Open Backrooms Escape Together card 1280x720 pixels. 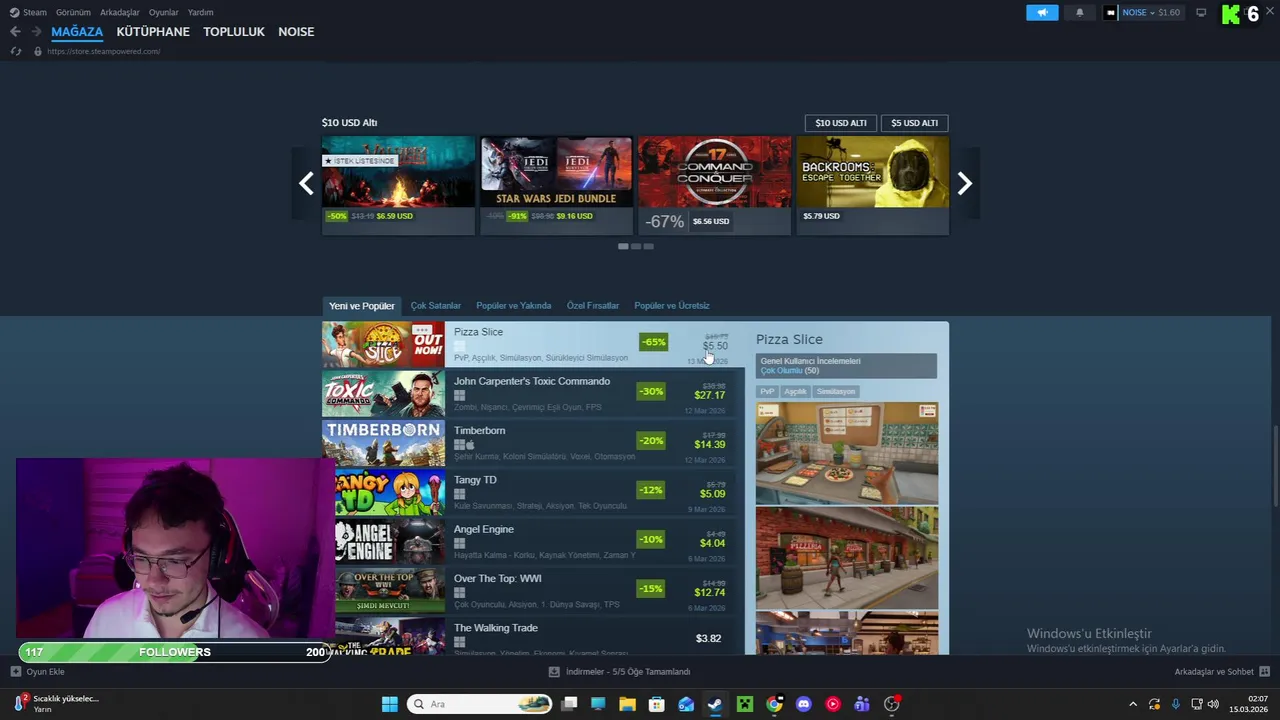pos(872,185)
